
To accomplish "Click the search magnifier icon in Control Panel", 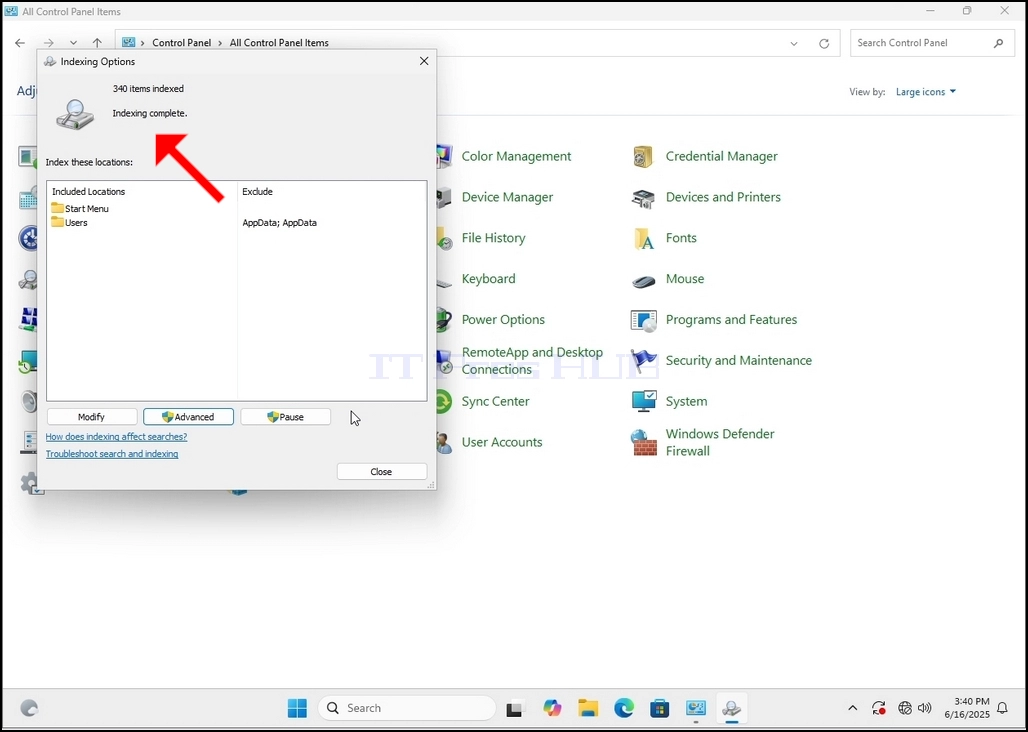I will [x=998, y=43].
